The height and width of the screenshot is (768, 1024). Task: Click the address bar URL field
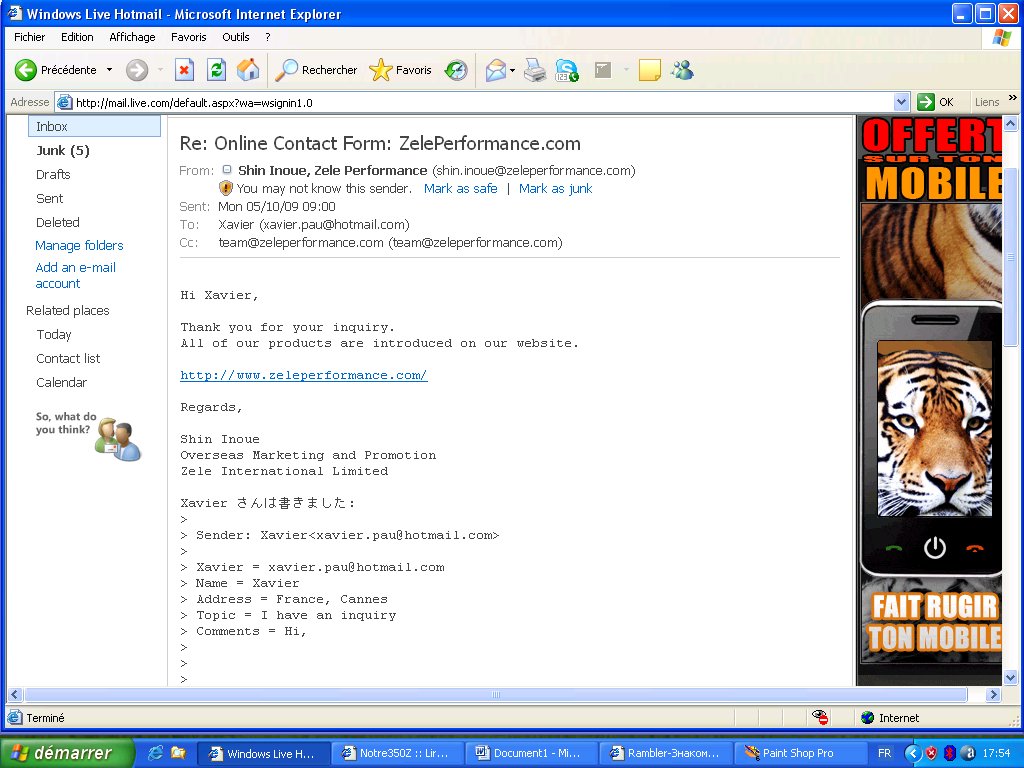(x=480, y=102)
